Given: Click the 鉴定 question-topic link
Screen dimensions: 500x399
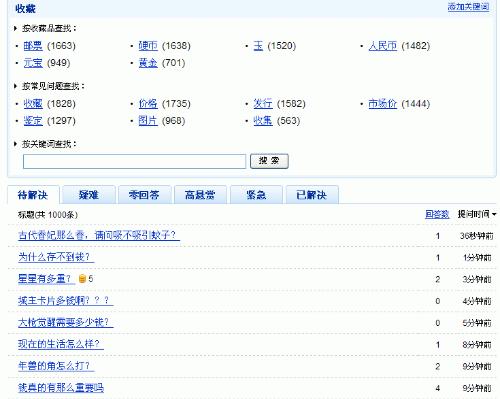Looking at the screenshot, I should pos(33,121).
